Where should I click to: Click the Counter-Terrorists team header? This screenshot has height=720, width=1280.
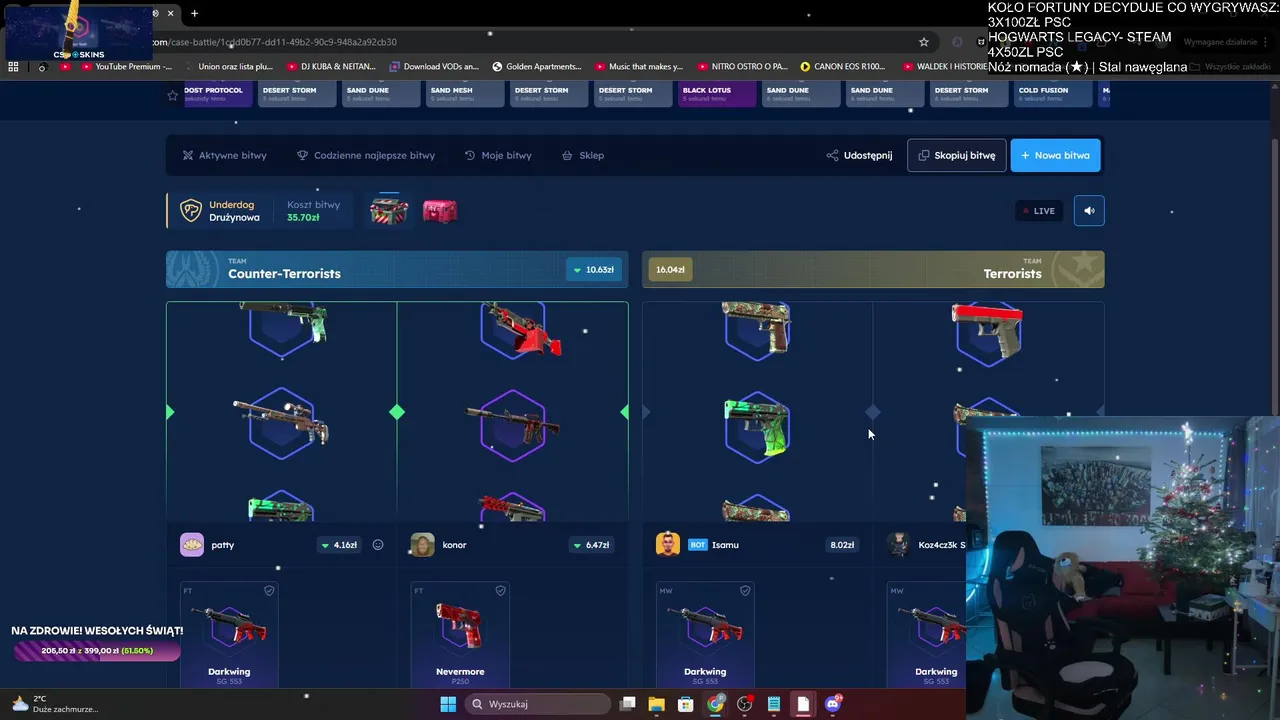[x=397, y=269]
